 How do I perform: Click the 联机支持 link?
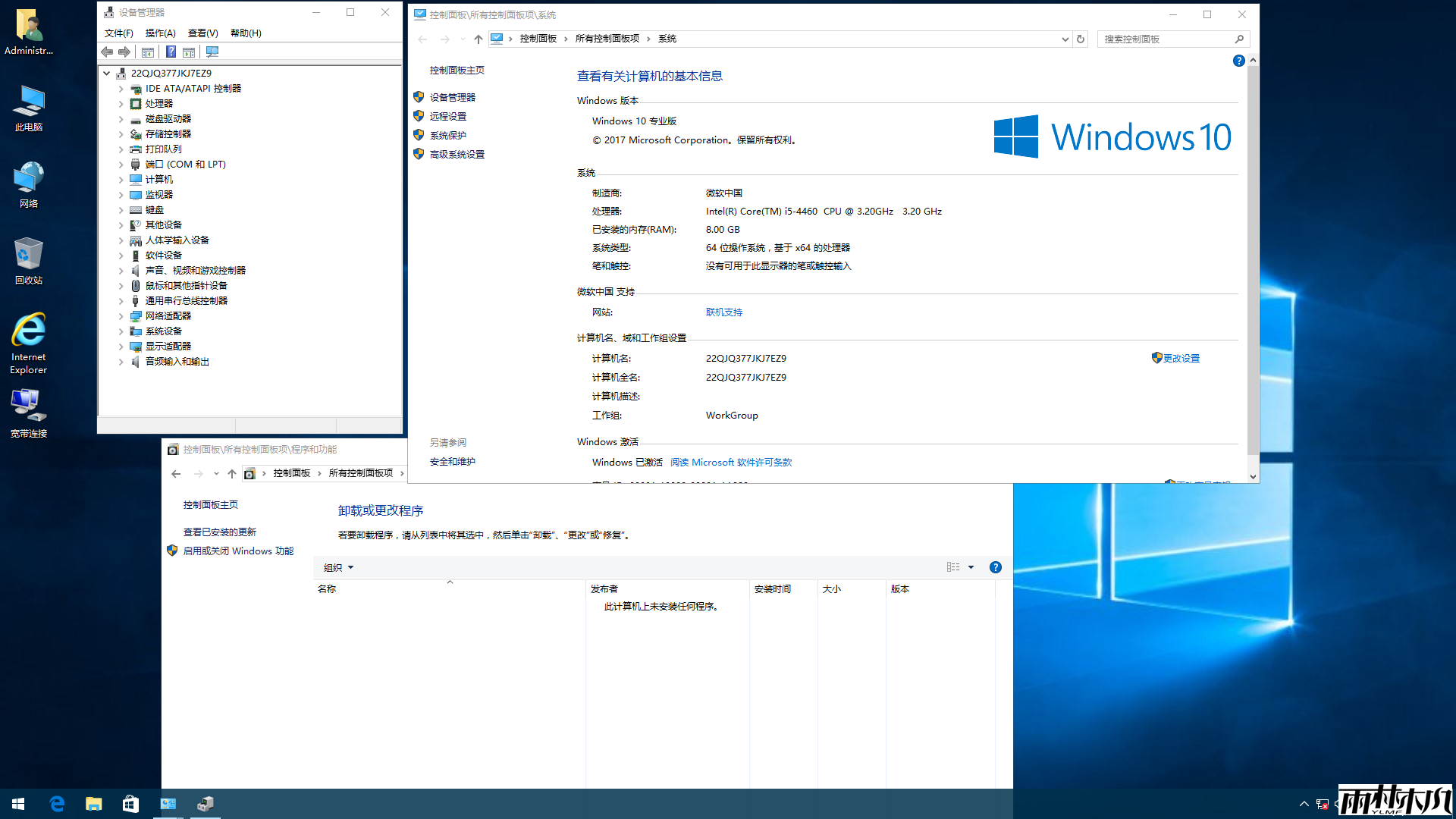click(723, 312)
